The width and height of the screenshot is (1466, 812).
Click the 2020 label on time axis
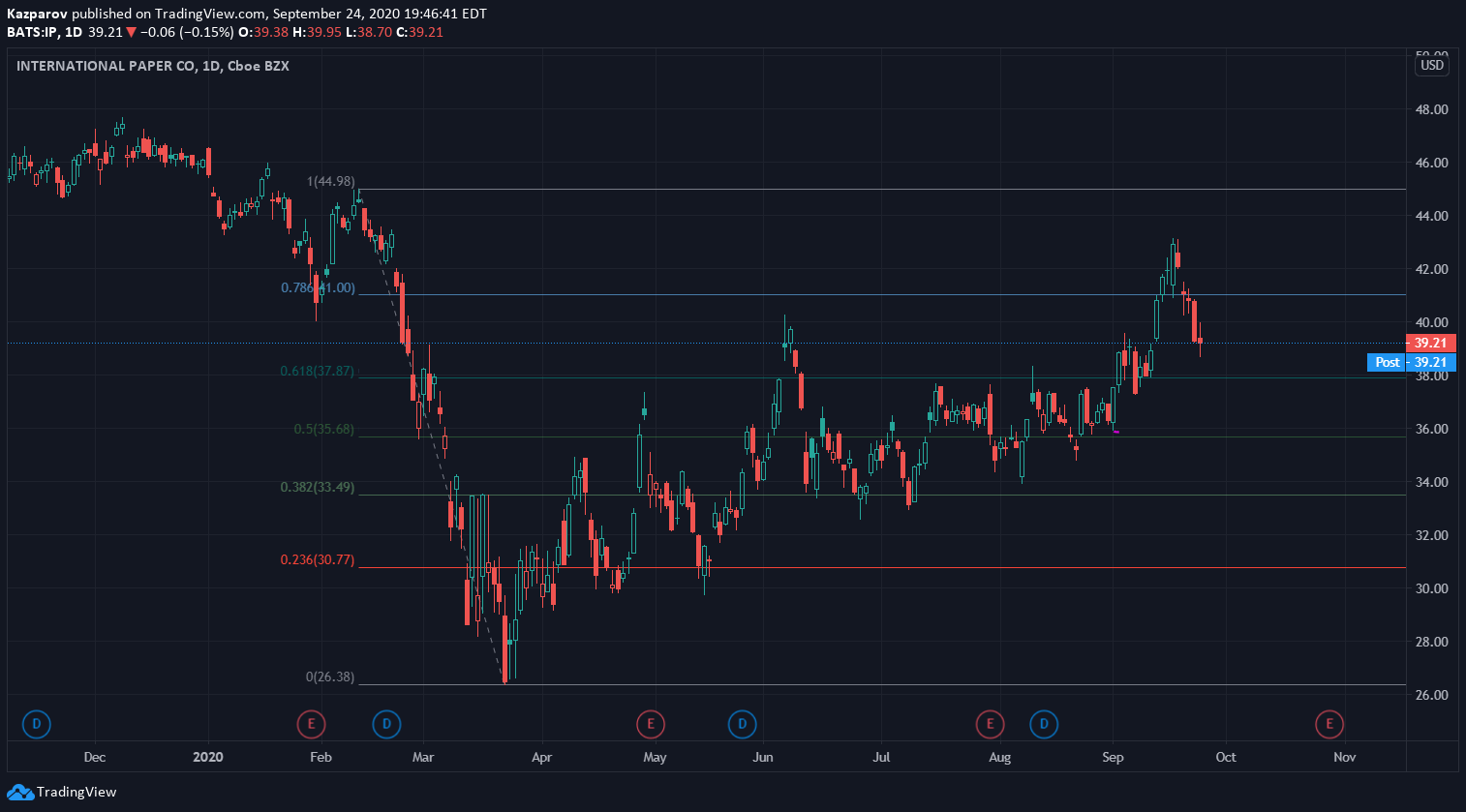tap(208, 758)
